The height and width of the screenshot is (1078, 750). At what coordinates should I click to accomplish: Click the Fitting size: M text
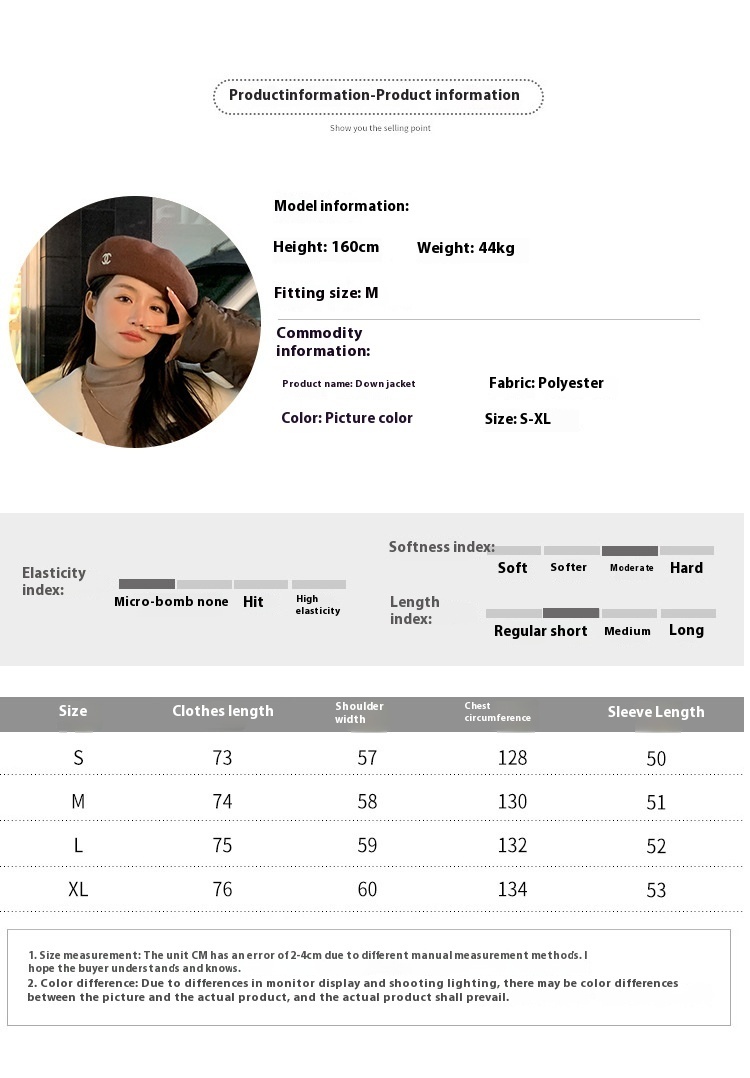[x=326, y=293]
